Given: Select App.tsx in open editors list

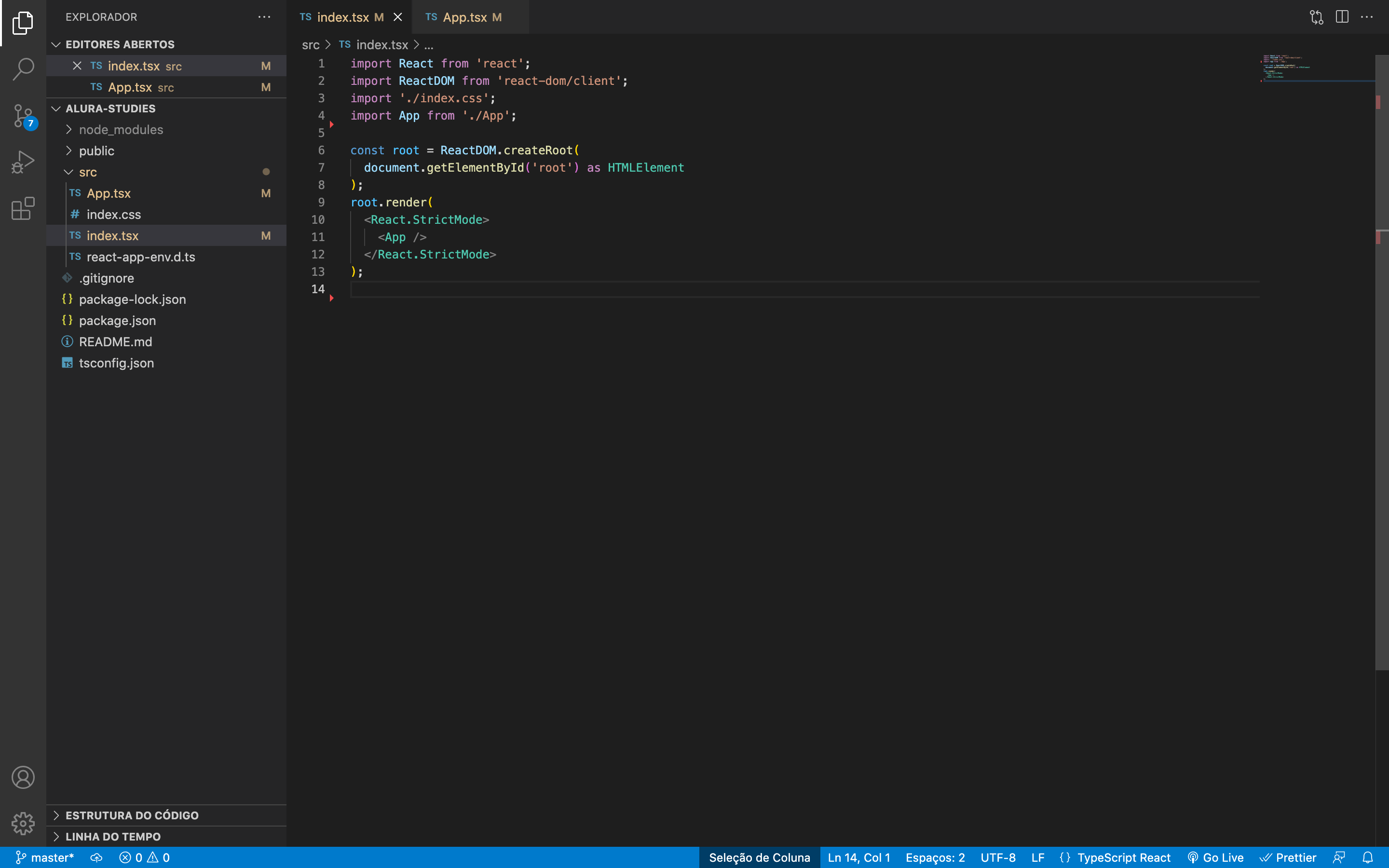Looking at the screenshot, I should [x=166, y=87].
